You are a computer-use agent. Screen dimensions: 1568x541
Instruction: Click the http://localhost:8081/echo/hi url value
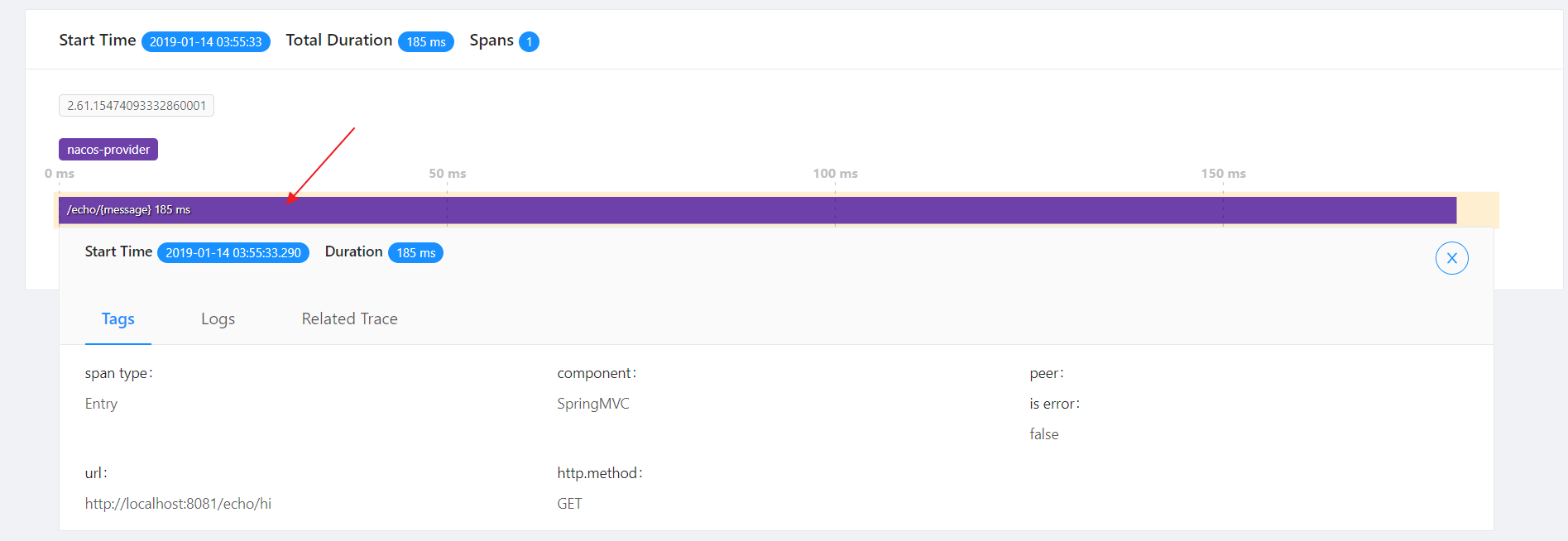pyautogui.click(x=178, y=504)
